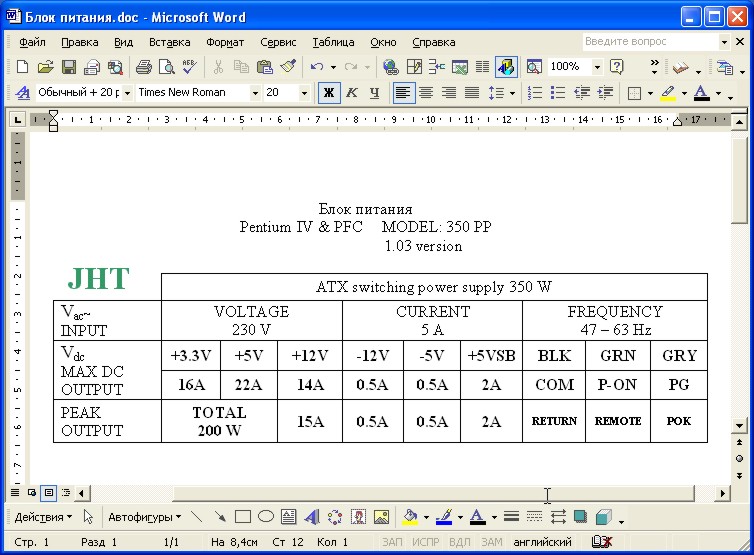
Task: Open the Правка menu
Action: [80, 42]
